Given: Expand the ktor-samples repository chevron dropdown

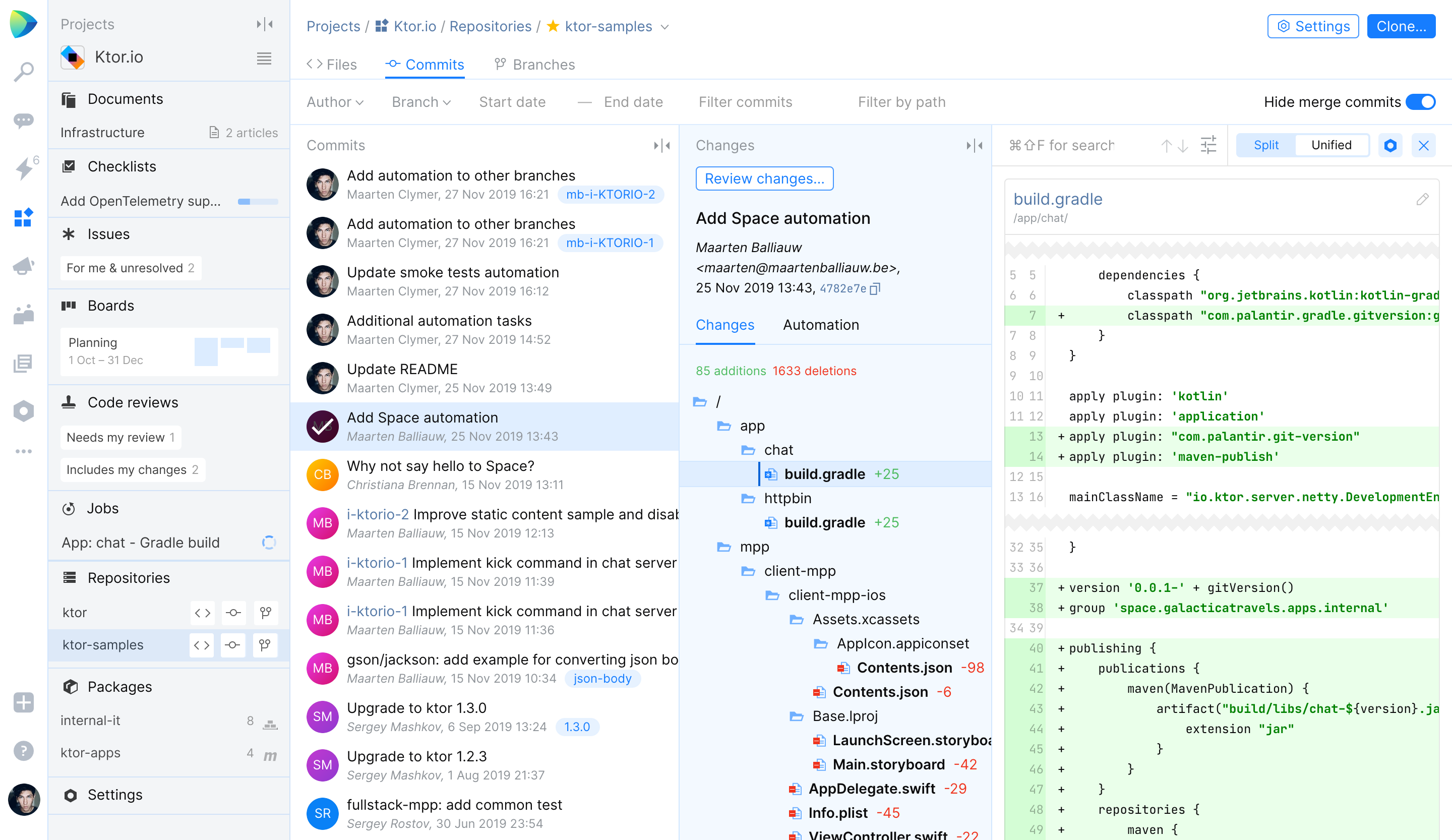Looking at the screenshot, I should (664, 27).
